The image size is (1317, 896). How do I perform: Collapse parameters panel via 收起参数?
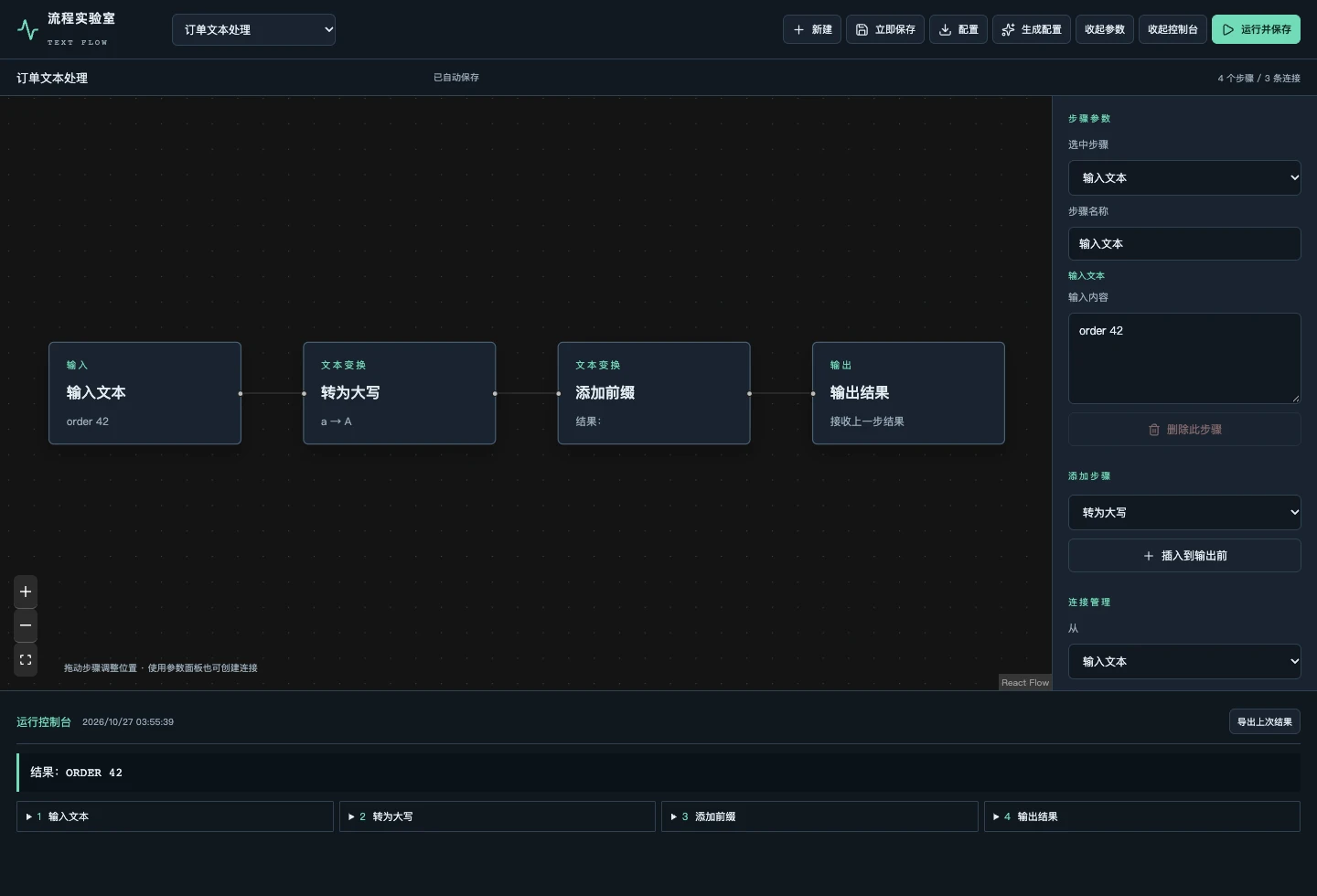coord(1105,29)
